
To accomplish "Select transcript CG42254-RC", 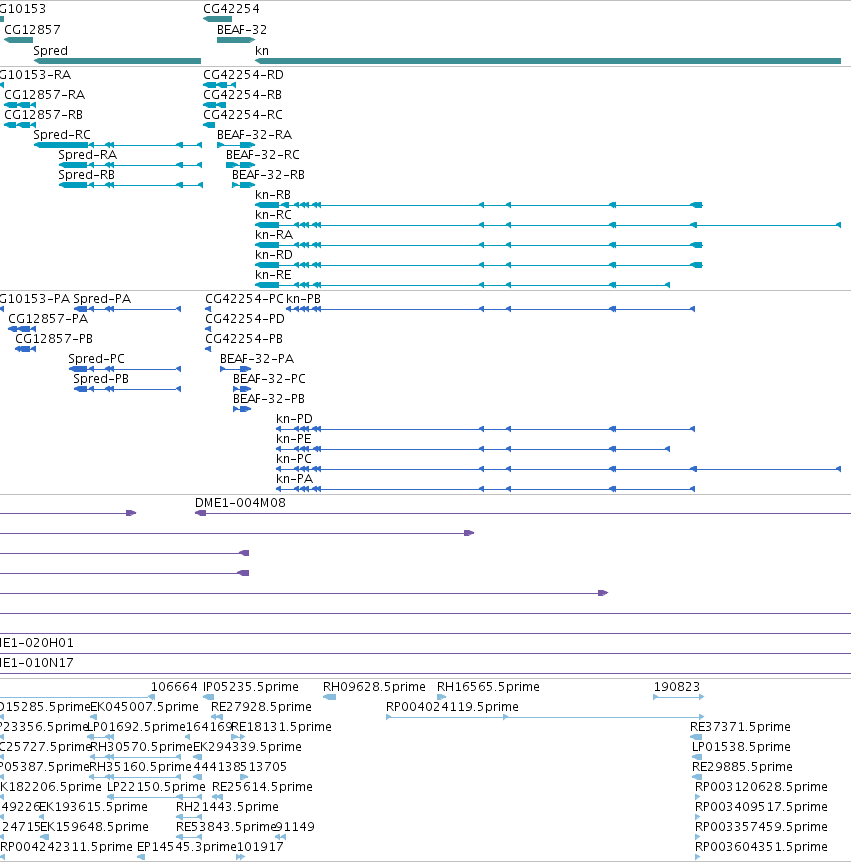I will click(209, 125).
